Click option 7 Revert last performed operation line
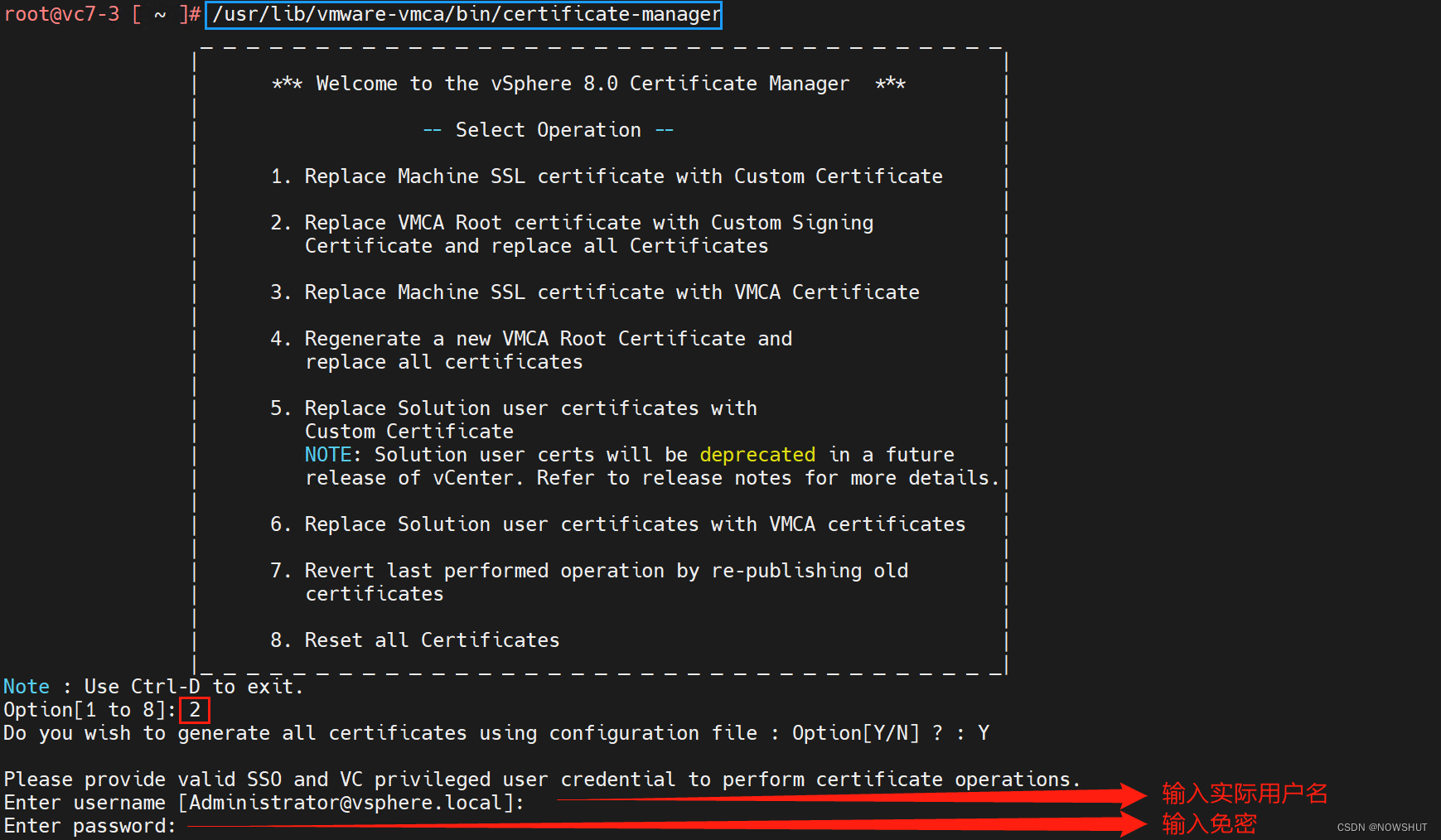 [589, 571]
